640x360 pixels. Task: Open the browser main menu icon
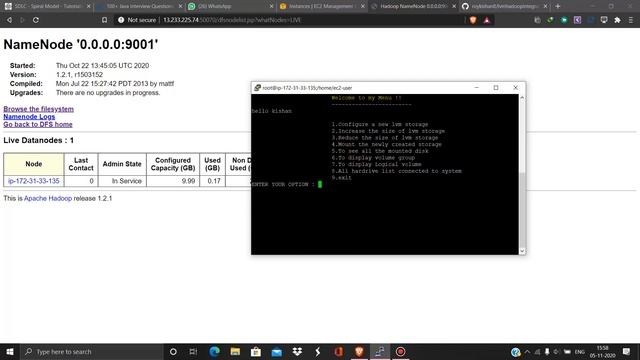631,20
